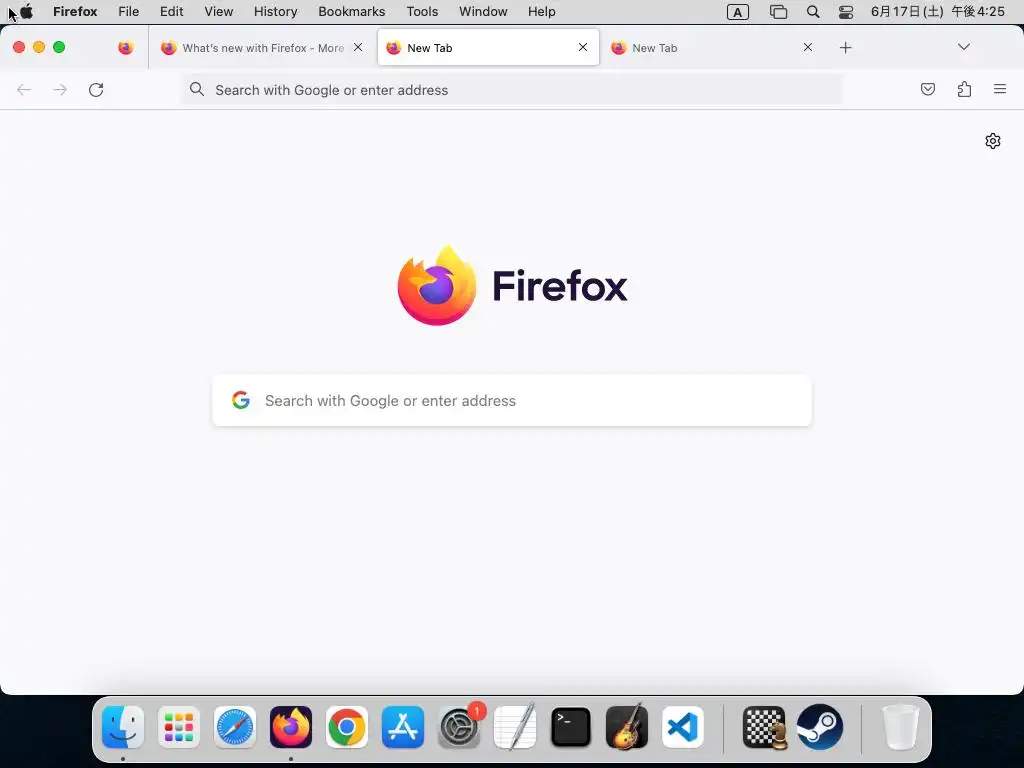
Task: Click the center Google search box
Action: pyautogui.click(x=512, y=400)
